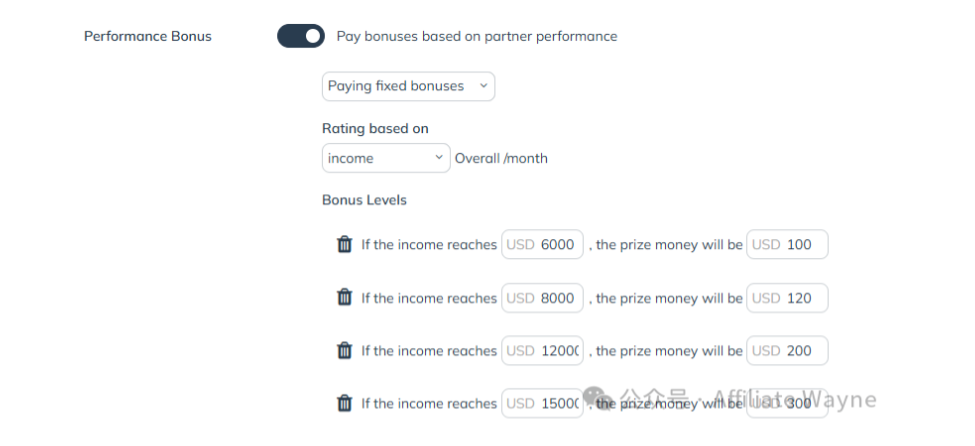Viewport: 975px width, 446px height.
Task: Select the prize money field showing 200
Action: pyautogui.click(x=787, y=351)
